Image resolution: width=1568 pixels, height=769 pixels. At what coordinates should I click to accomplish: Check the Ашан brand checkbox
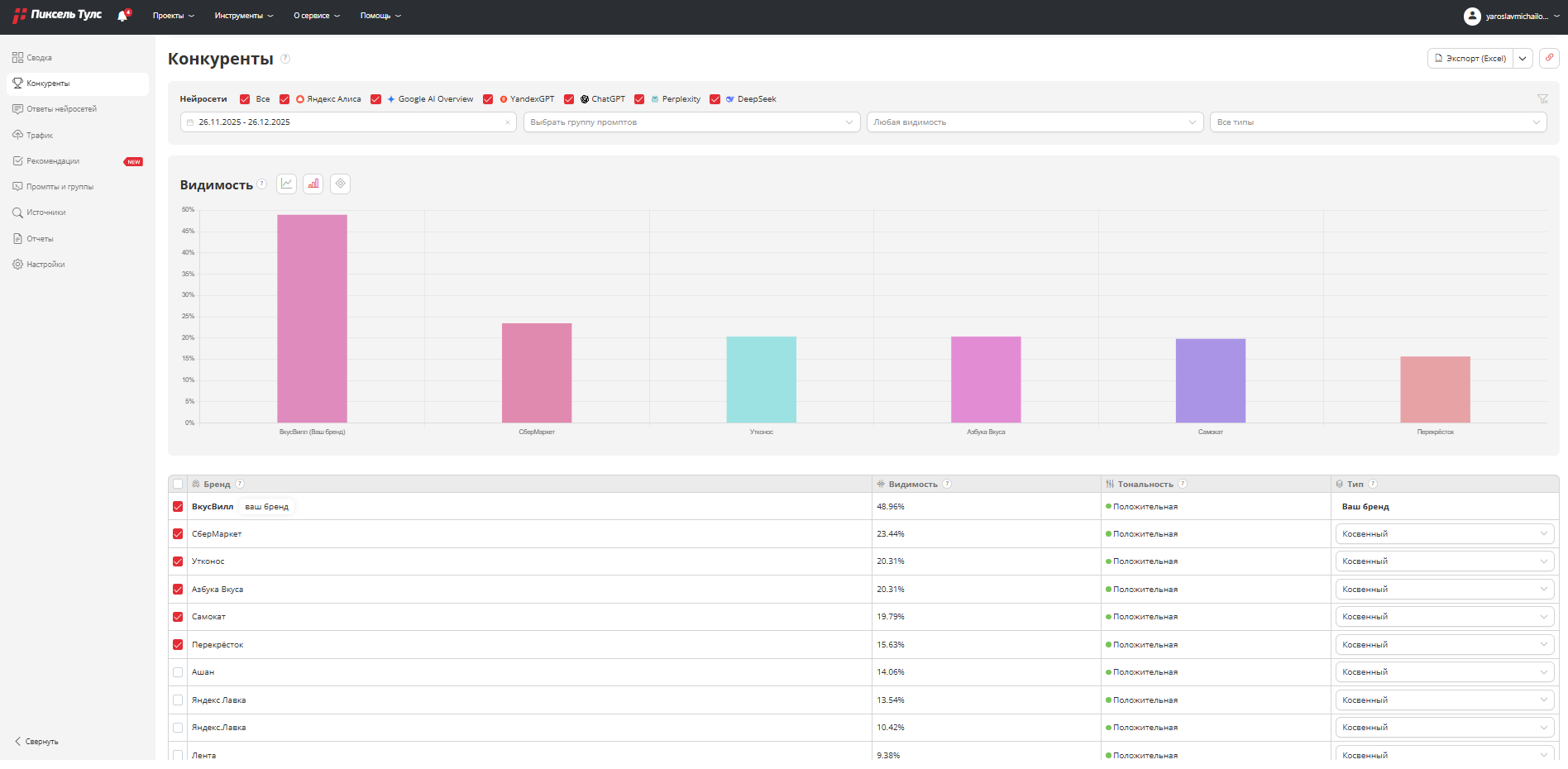178,672
